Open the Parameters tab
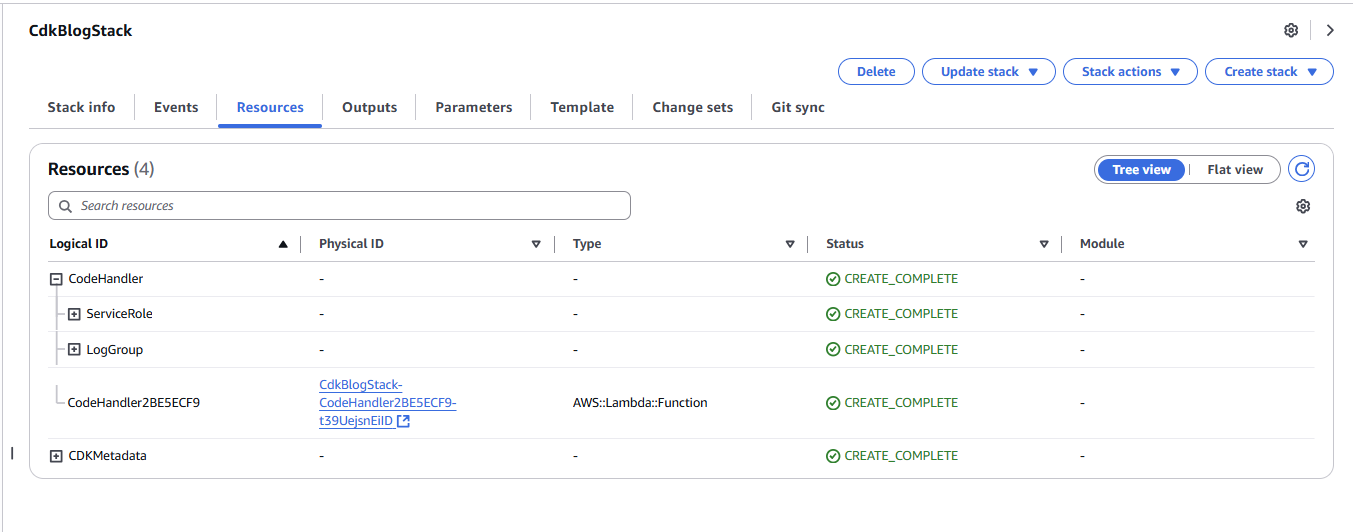 tap(474, 107)
